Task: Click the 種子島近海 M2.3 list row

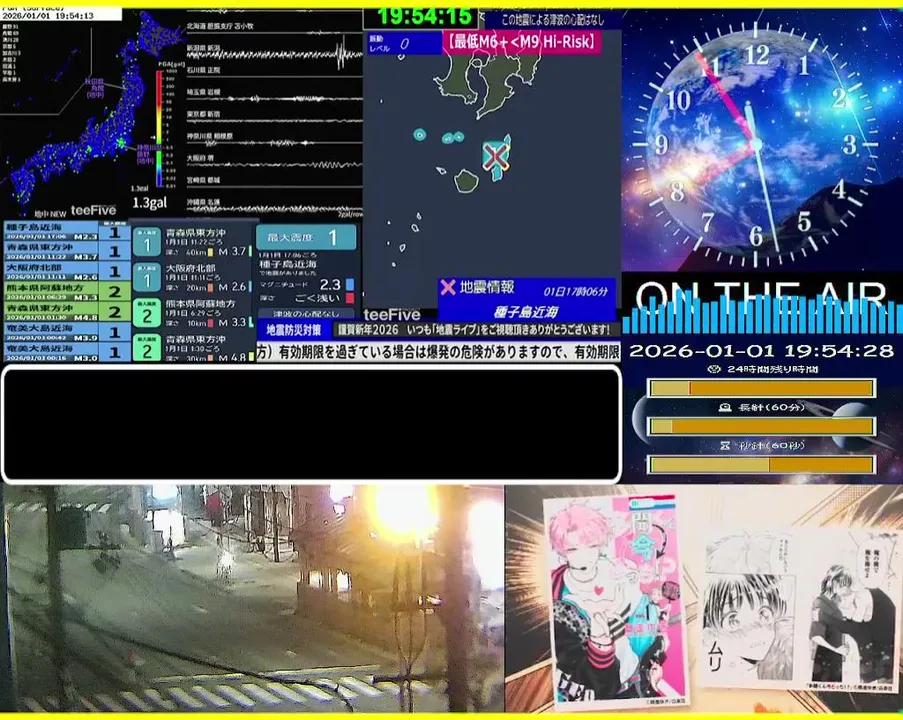Action: point(67,232)
